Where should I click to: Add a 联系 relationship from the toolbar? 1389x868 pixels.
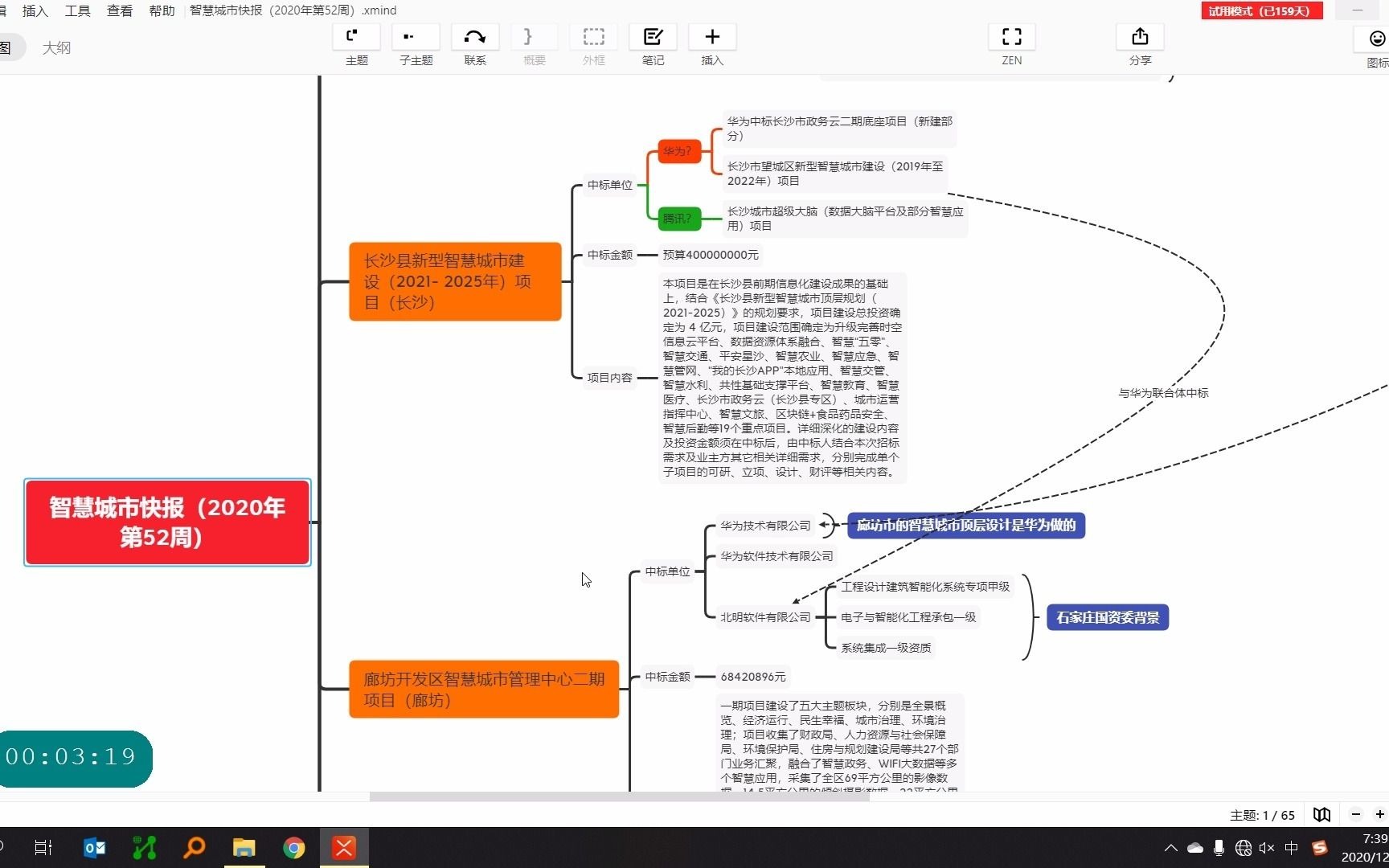click(475, 37)
